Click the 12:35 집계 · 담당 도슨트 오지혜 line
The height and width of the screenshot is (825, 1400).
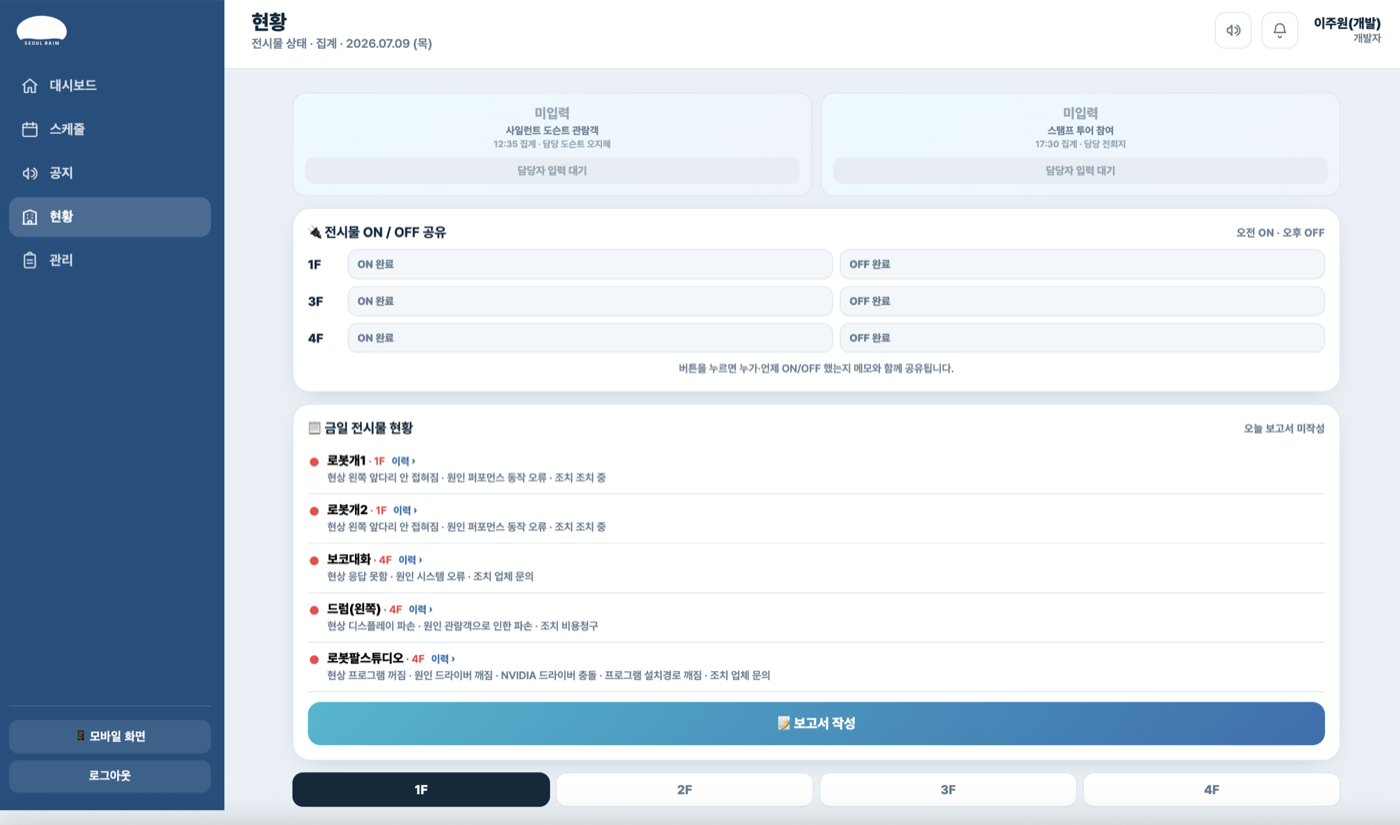tap(552, 145)
